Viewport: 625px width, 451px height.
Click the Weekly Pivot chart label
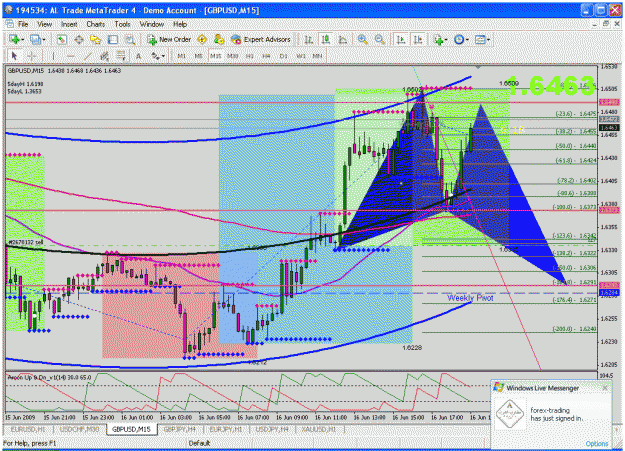tap(470, 298)
